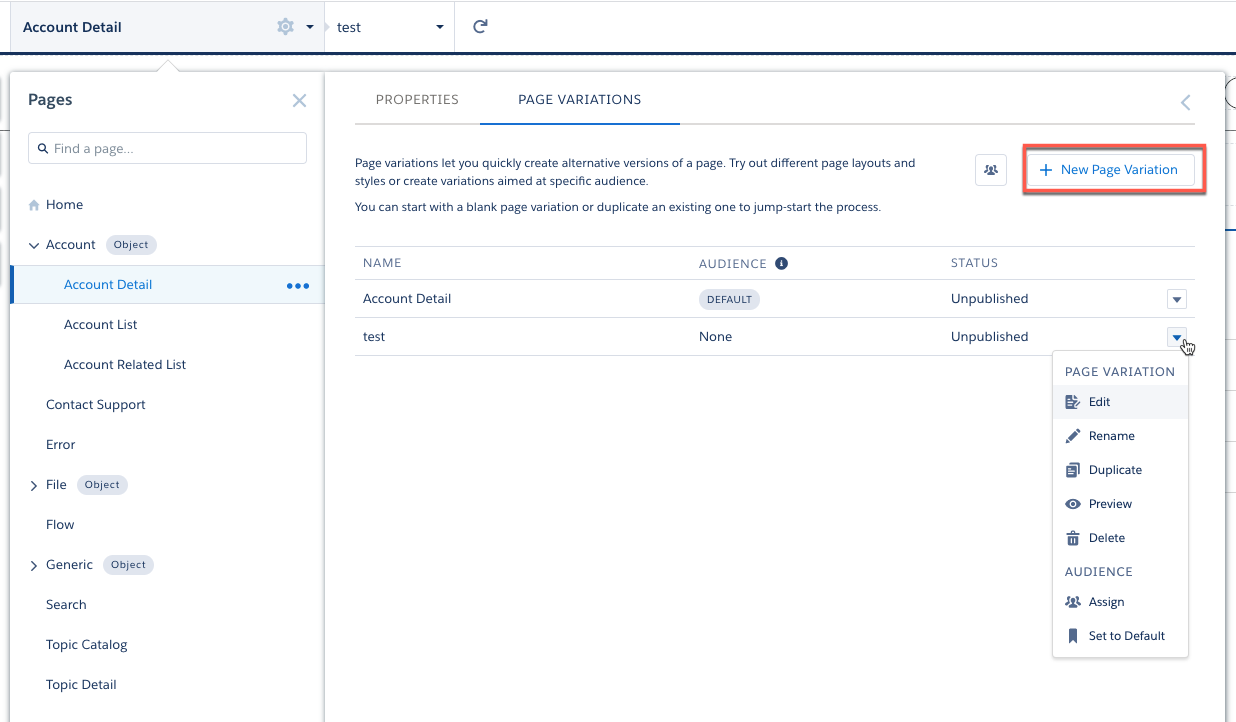Open the audience icon button
Image resolution: width=1236 pixels, height=722 pixels.
pos(990,170)
